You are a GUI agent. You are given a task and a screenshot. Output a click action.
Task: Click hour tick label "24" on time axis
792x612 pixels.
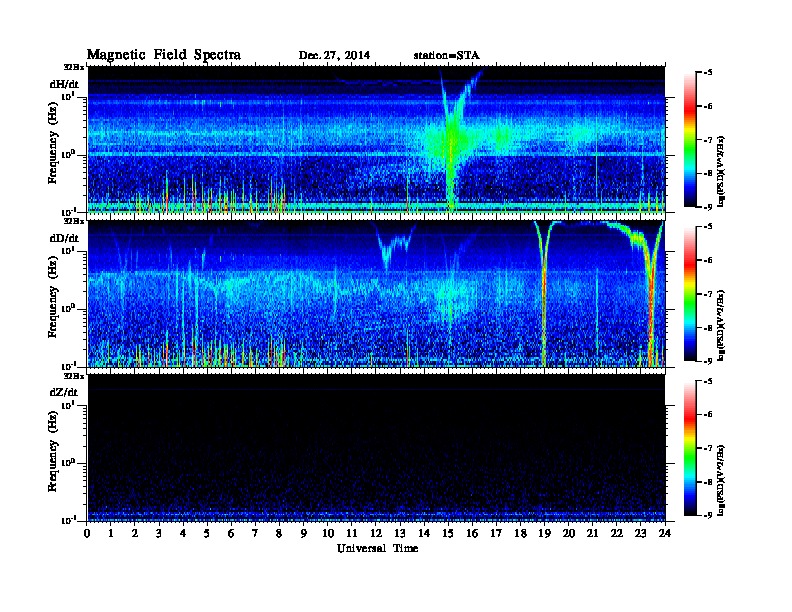point(665,533)
